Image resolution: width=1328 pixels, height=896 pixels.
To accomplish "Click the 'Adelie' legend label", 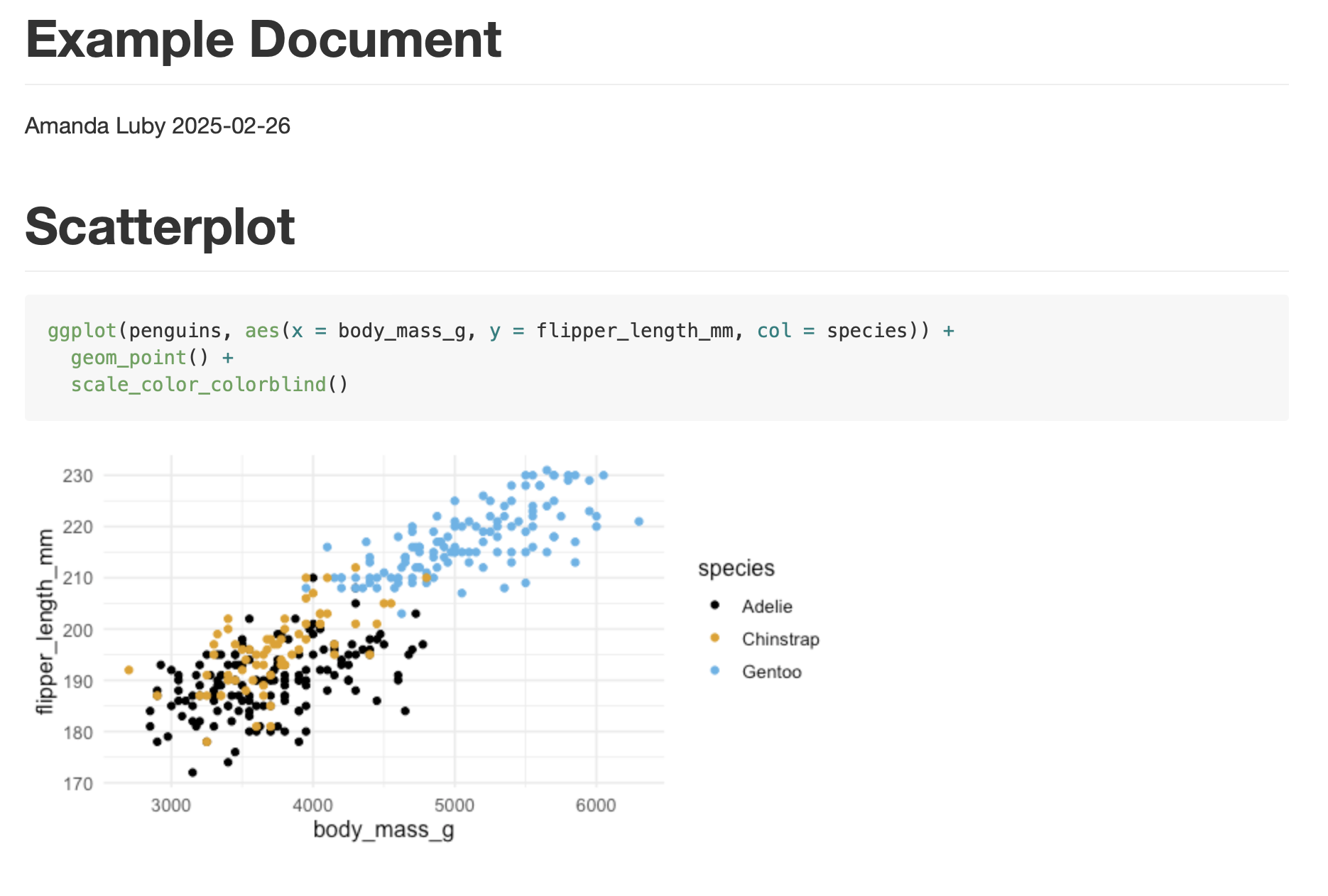I will (x=766, y=606).
